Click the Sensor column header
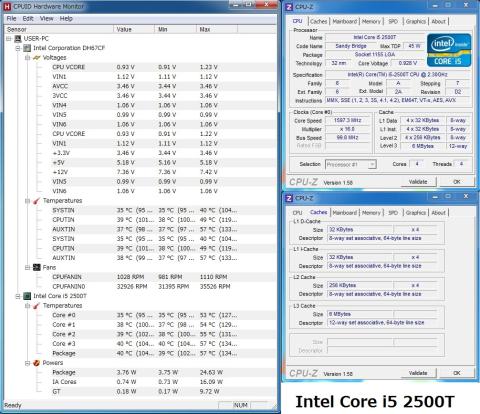 click(59, 30)
